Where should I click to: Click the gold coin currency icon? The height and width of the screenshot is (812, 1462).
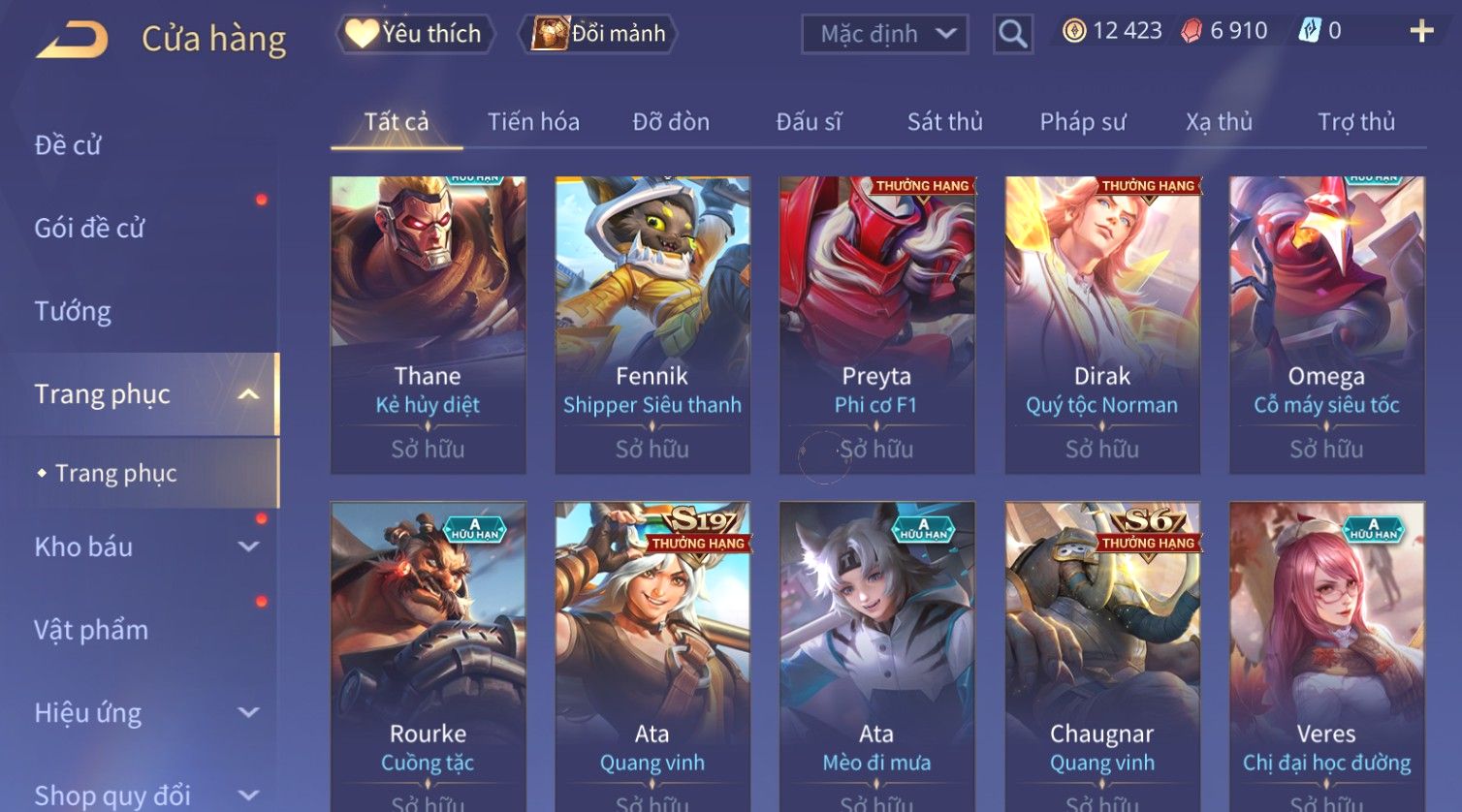coord(1074,31)
